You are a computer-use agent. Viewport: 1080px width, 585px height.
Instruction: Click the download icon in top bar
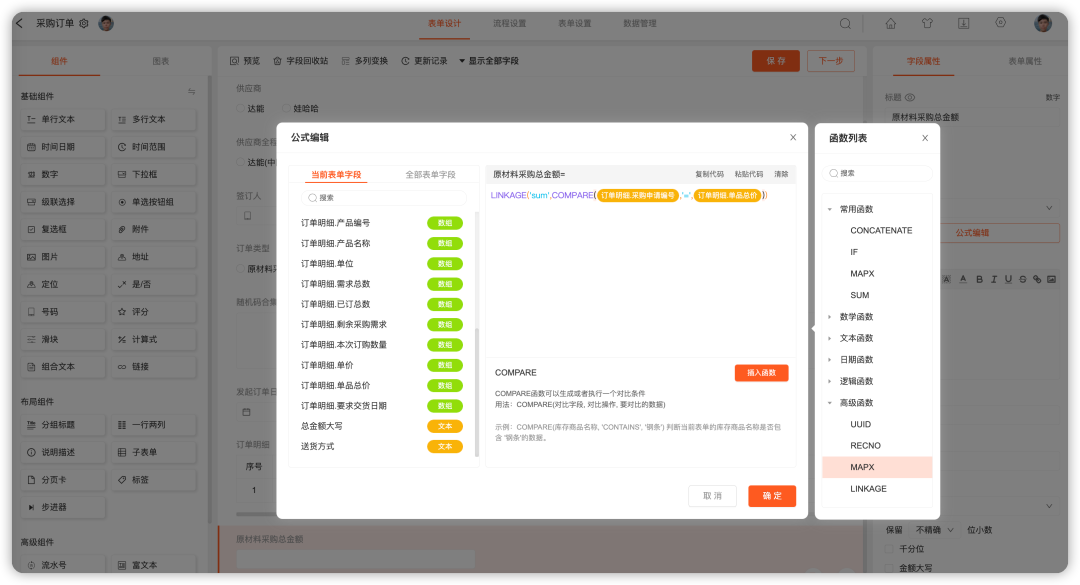964,23
